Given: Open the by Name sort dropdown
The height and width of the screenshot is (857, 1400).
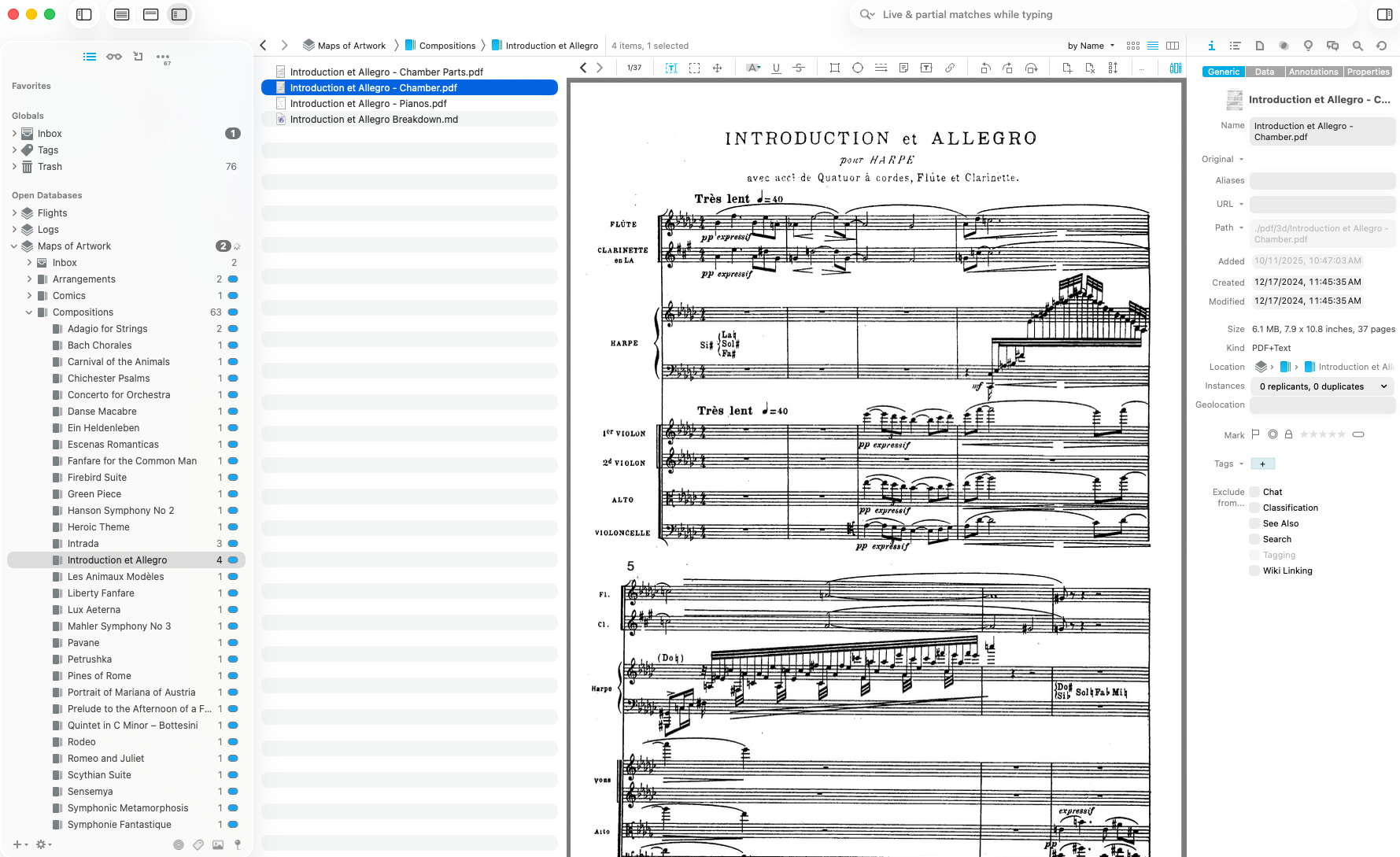Looking at the screenshot, I should coord(1091,46).
